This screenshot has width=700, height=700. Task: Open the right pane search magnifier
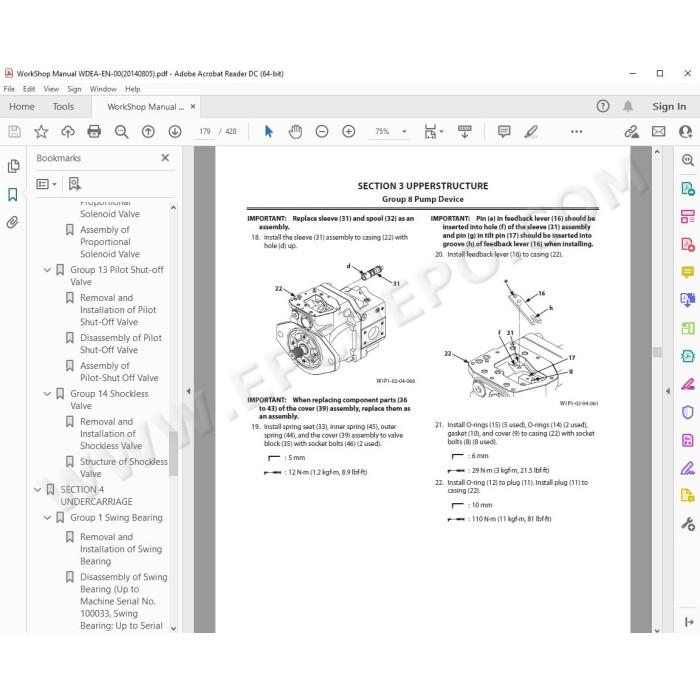(x=688, y=160)
